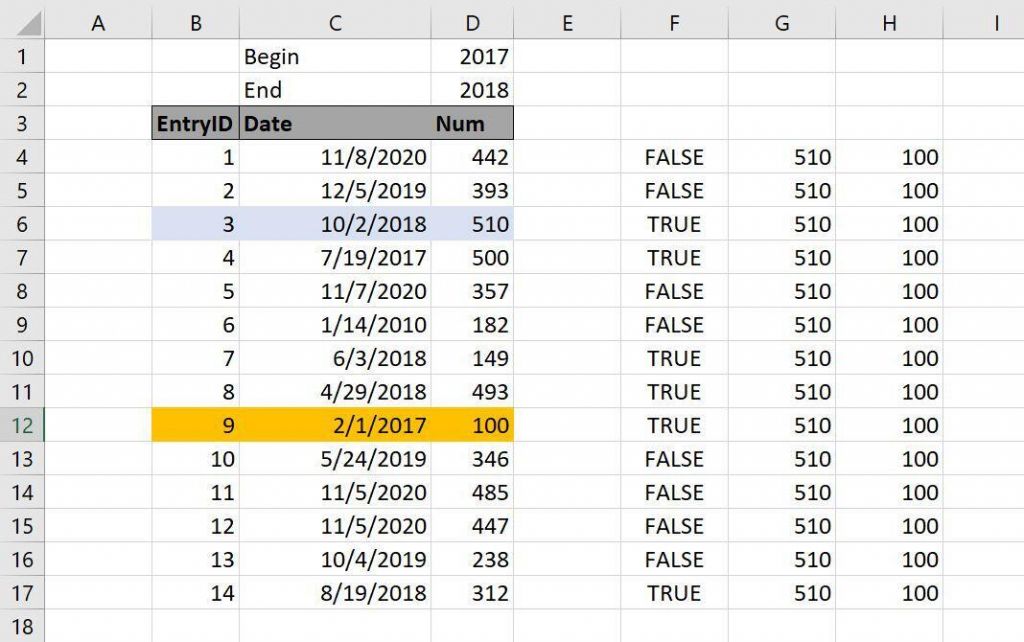Click the Begin label cell
Image resolution: width=1024 pixels, height=642 pixels.
click(335, 57)
